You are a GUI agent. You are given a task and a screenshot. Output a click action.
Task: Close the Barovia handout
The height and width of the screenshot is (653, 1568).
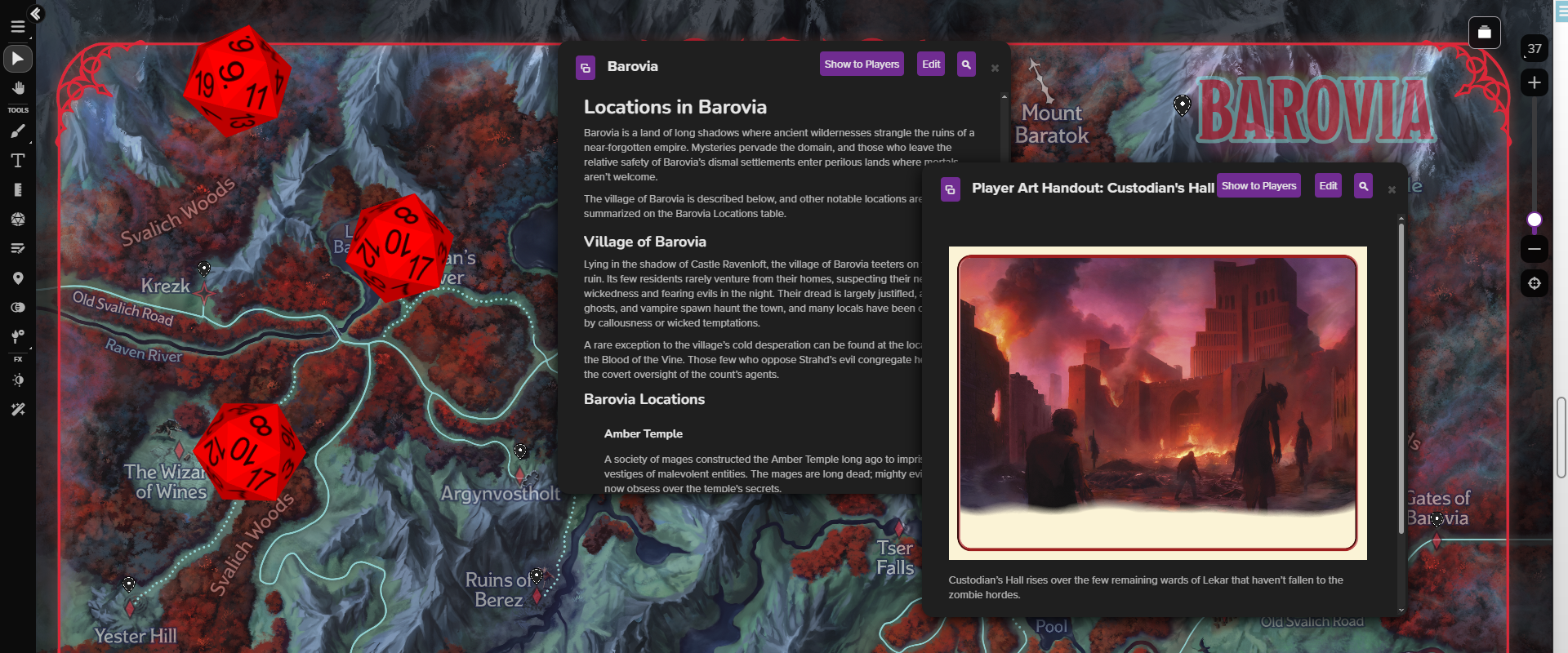coord(995,69)
